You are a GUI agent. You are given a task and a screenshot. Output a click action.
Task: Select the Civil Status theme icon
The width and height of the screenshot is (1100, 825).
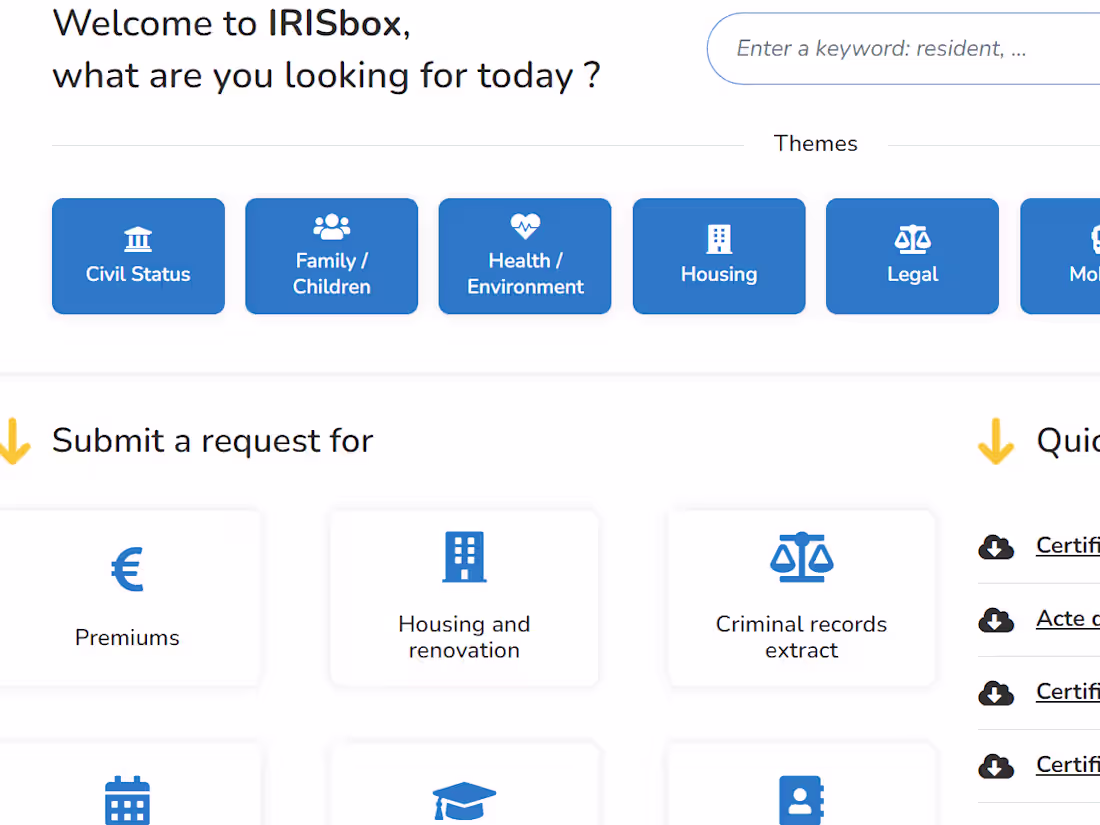pos(138,239)
